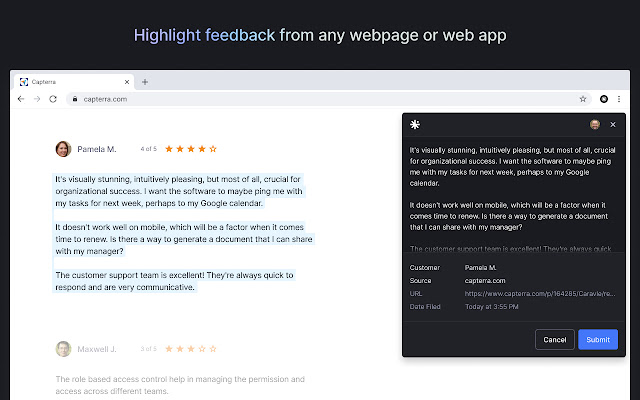Close the feedback panel with X

click(x=613, y=125)
